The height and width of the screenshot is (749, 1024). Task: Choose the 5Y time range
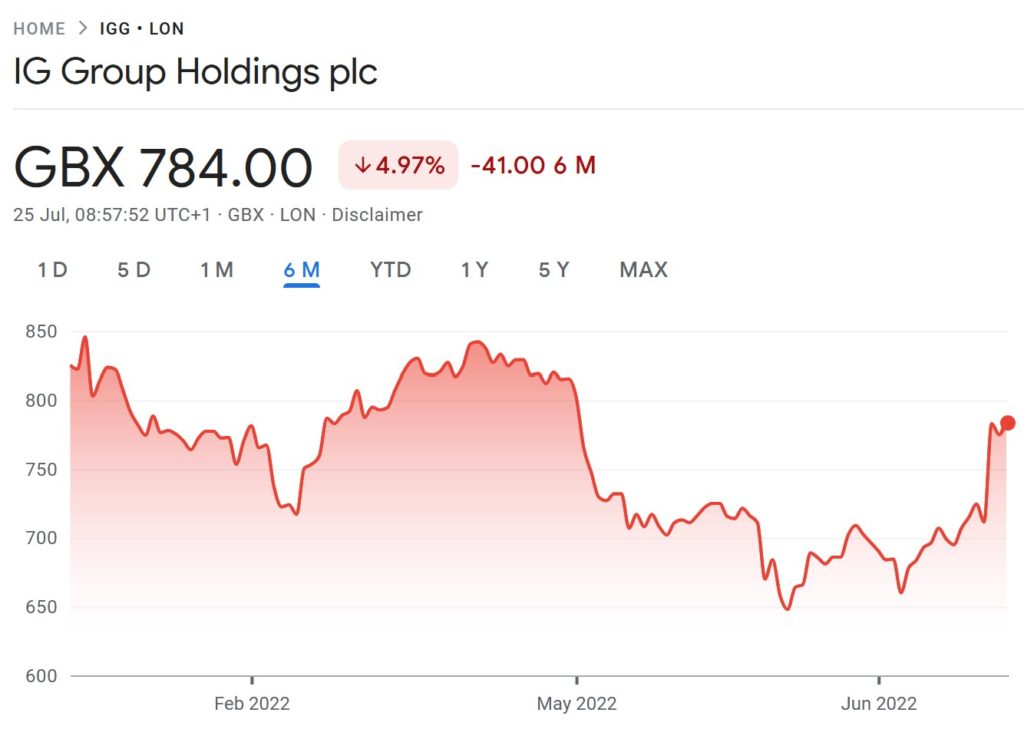(553, 270)
